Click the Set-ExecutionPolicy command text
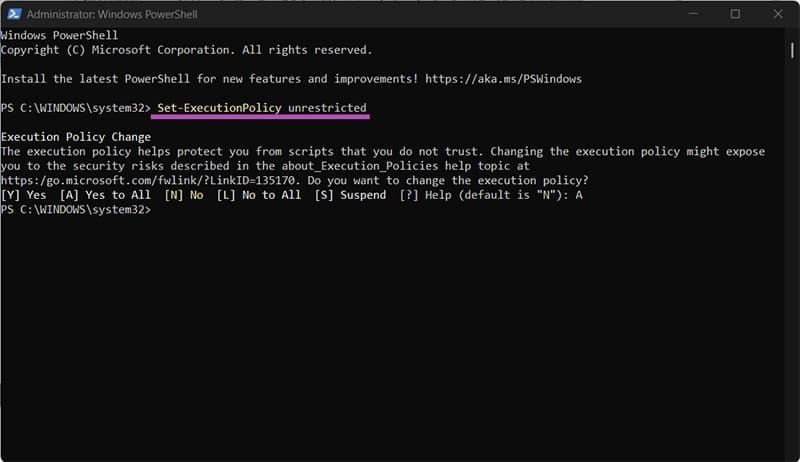800x462 pixels. [217, 107]
